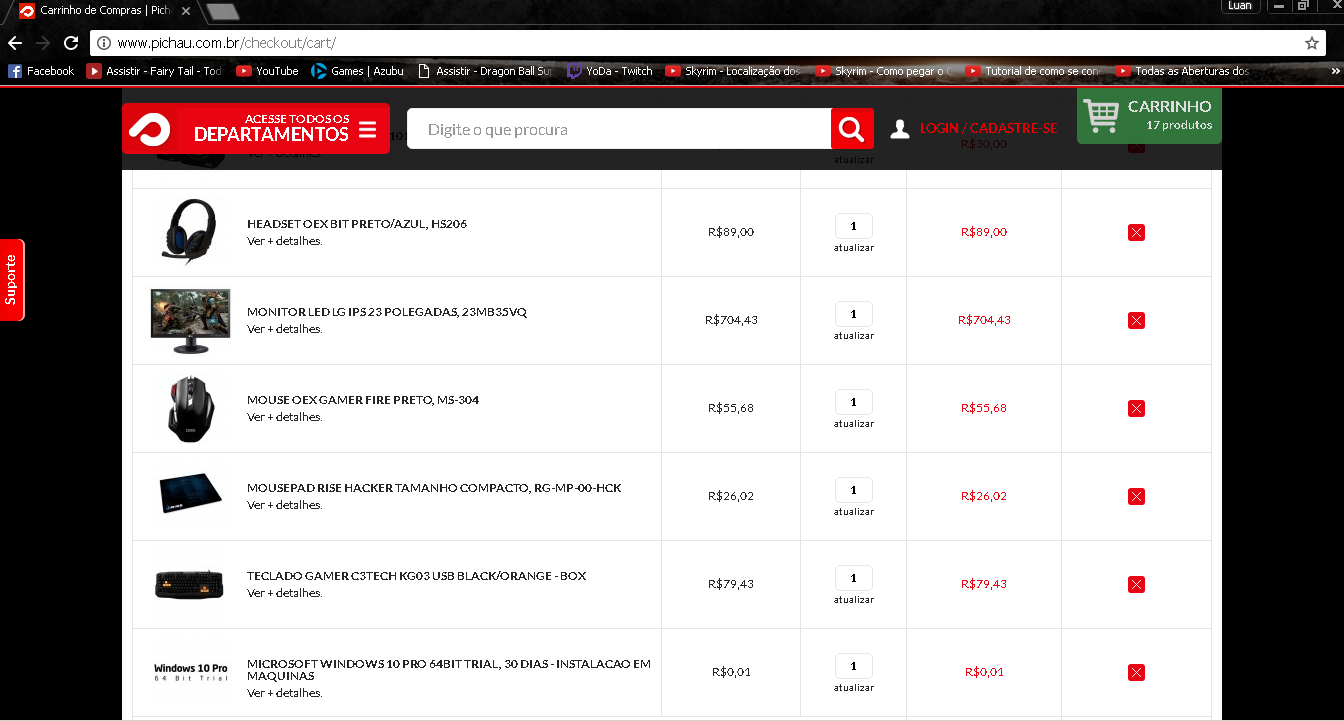Remove the Mousepad Rise Hacker from cart
This screenshot has width=1344, height=721.
click(x=1136, y=496)
